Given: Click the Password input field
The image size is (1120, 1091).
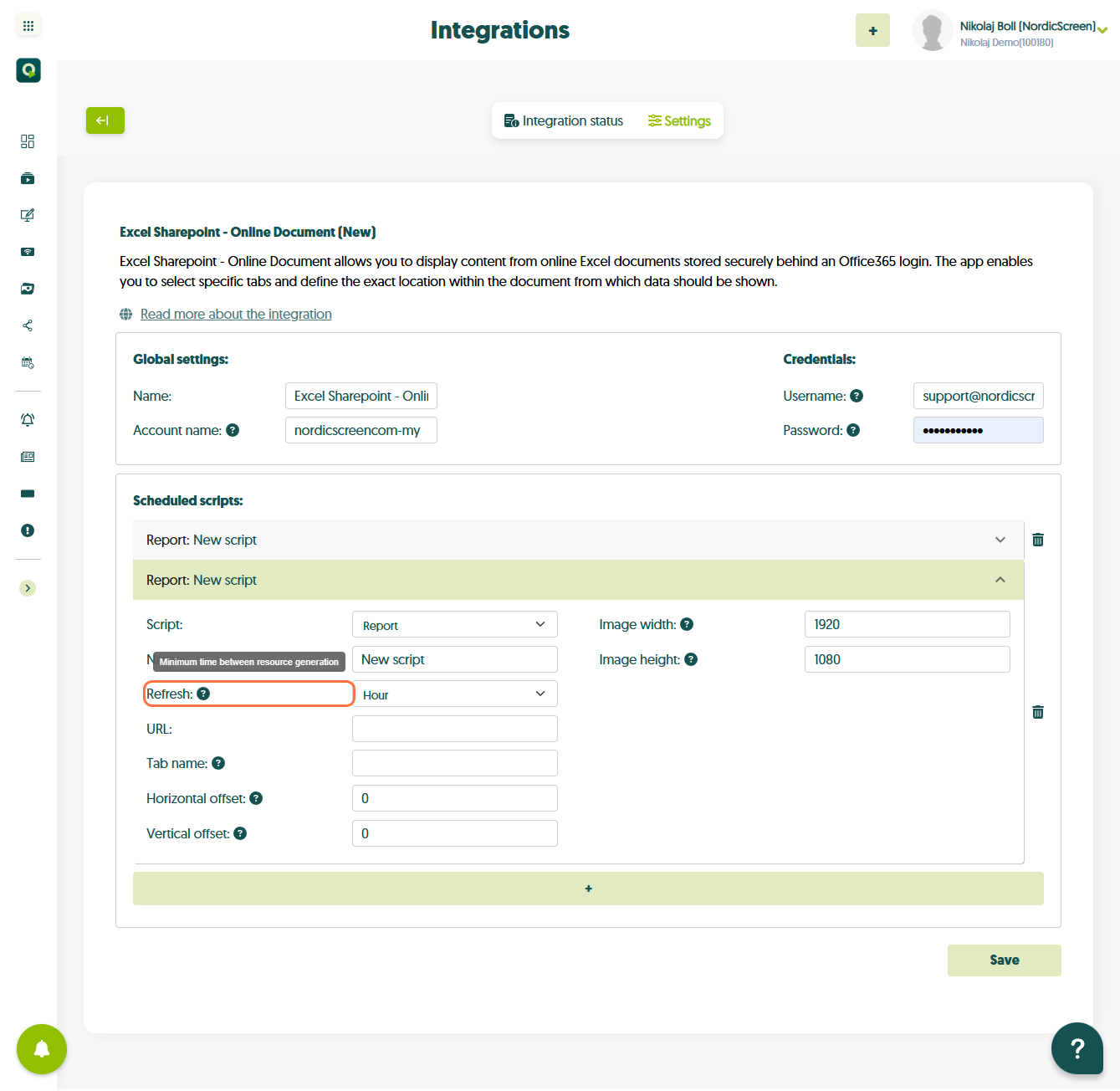Looking at the screenshot, I should [x=979, y=430].
